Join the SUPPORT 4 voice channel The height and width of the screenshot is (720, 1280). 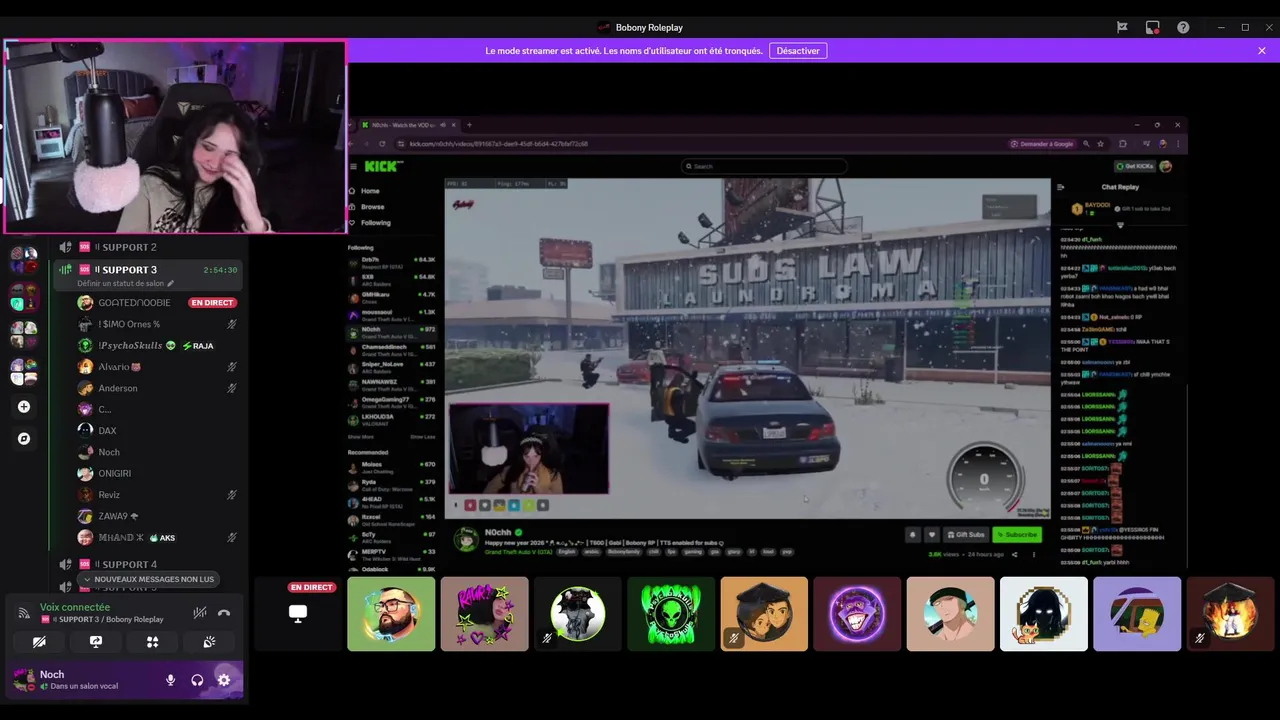pos(147,564)
